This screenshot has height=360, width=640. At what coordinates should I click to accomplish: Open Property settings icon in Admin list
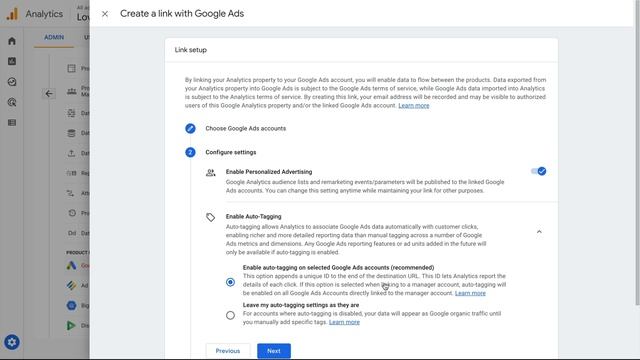click(x=71, y=68)
